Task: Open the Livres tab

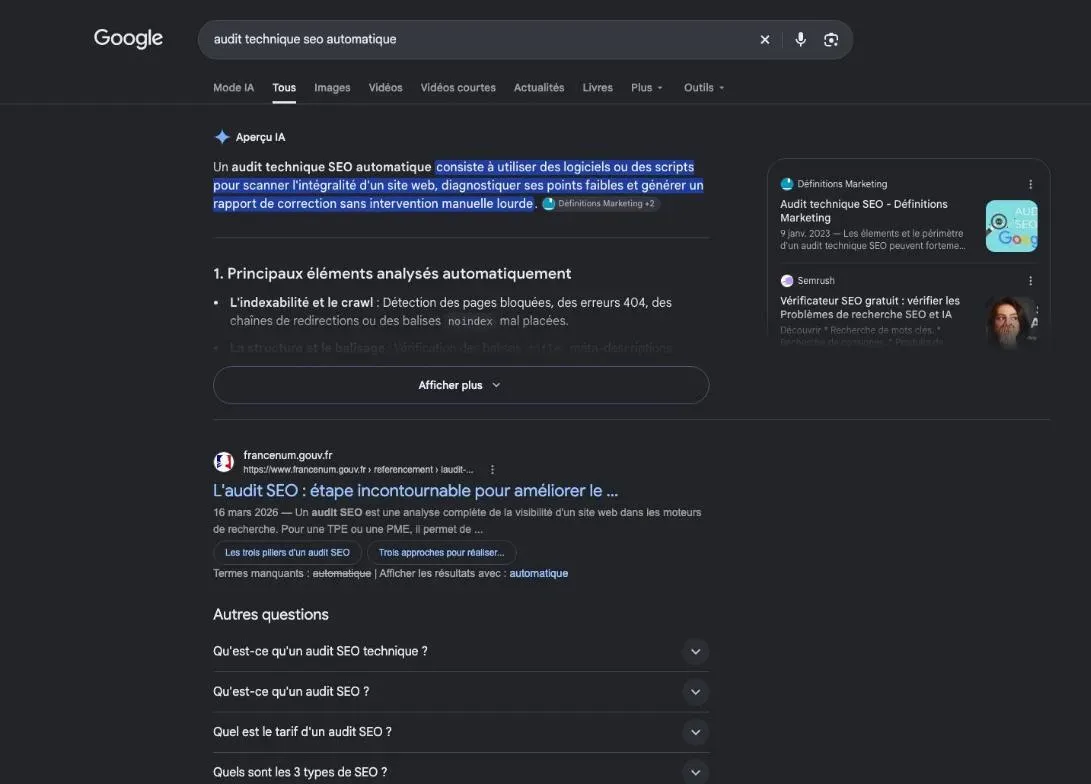Action: pyautogui.click(x=597, y=88)
